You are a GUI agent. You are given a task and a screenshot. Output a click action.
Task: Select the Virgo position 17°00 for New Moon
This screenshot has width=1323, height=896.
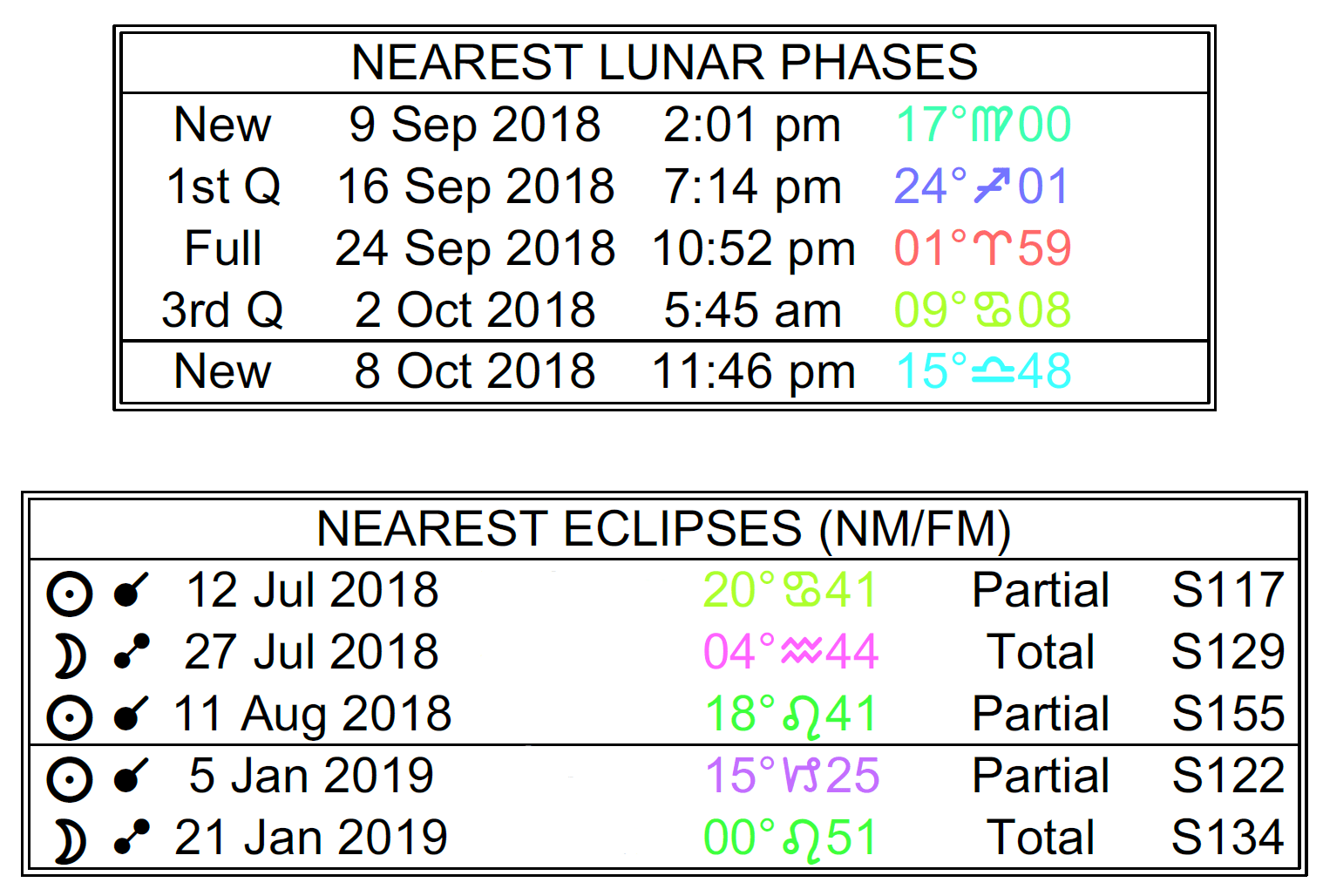point(983,125)
